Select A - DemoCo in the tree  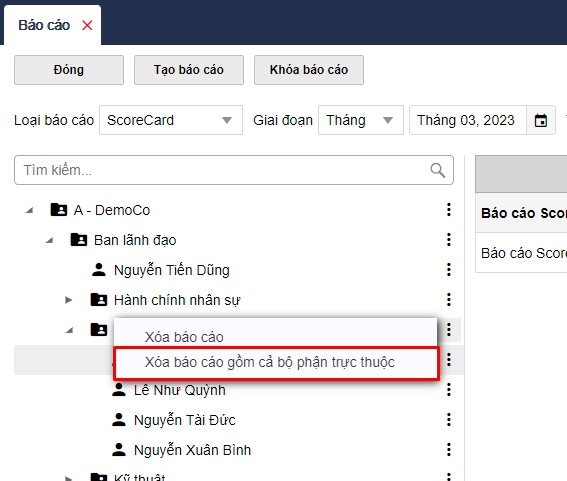click(112, 210)
